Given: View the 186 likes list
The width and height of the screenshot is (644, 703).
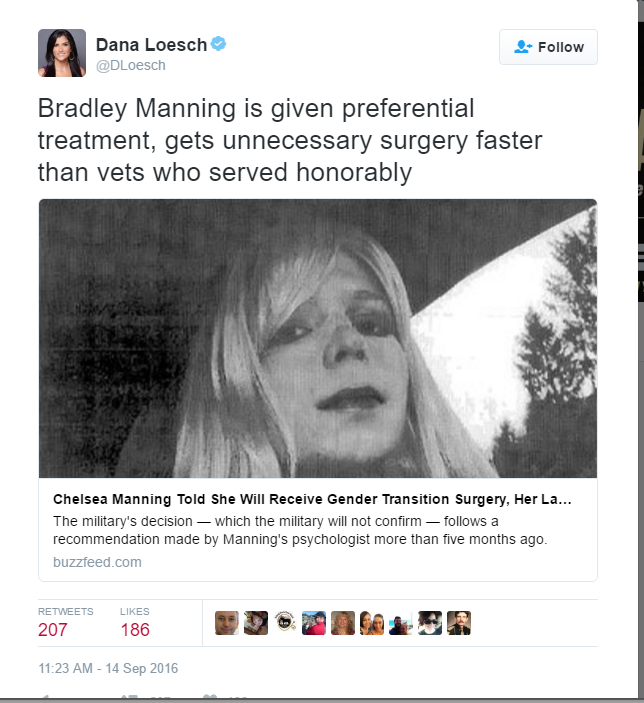Looking at the screenshot, I should tap(135, 623).
